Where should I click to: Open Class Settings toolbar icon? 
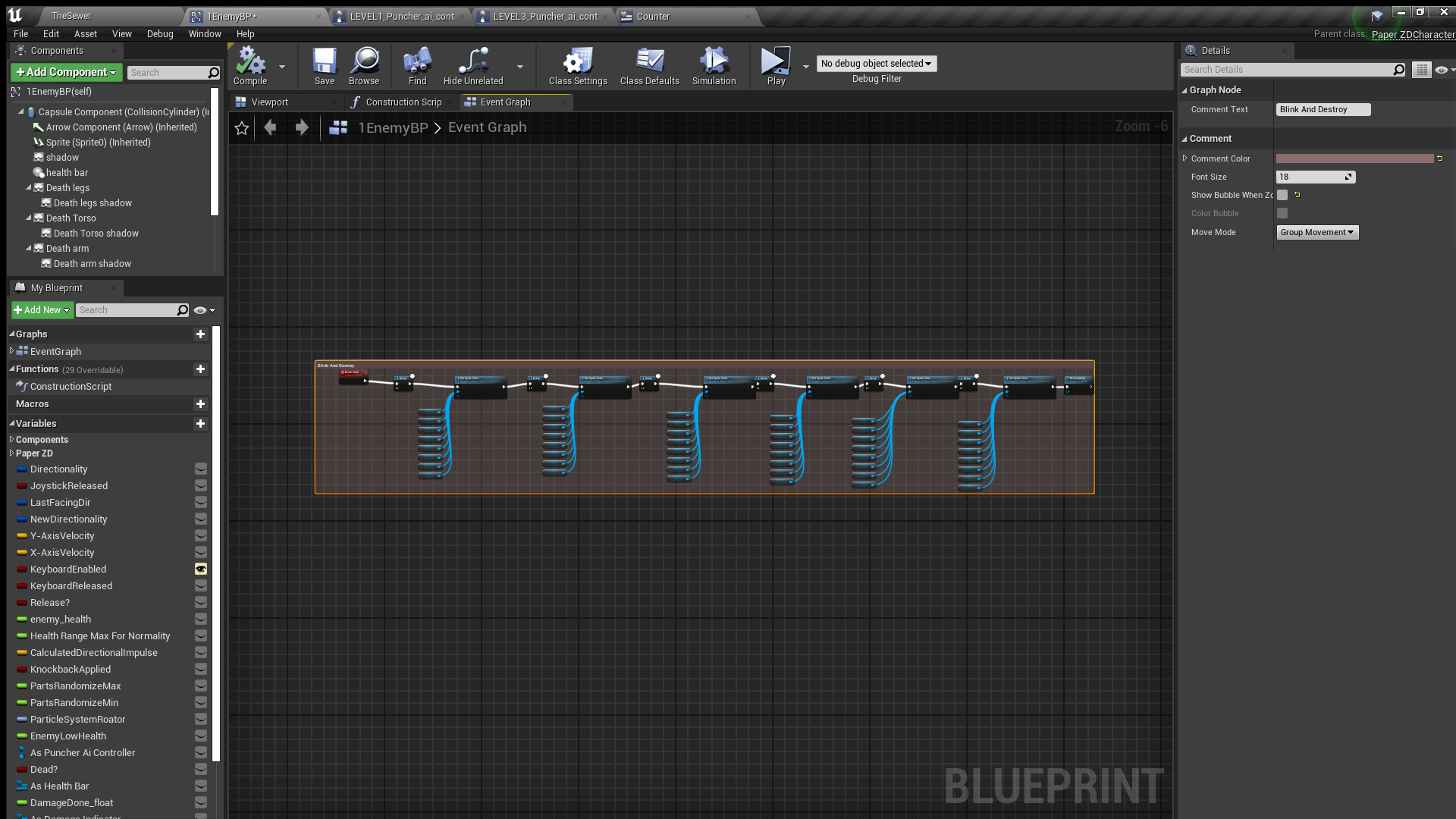coord(577,61)
